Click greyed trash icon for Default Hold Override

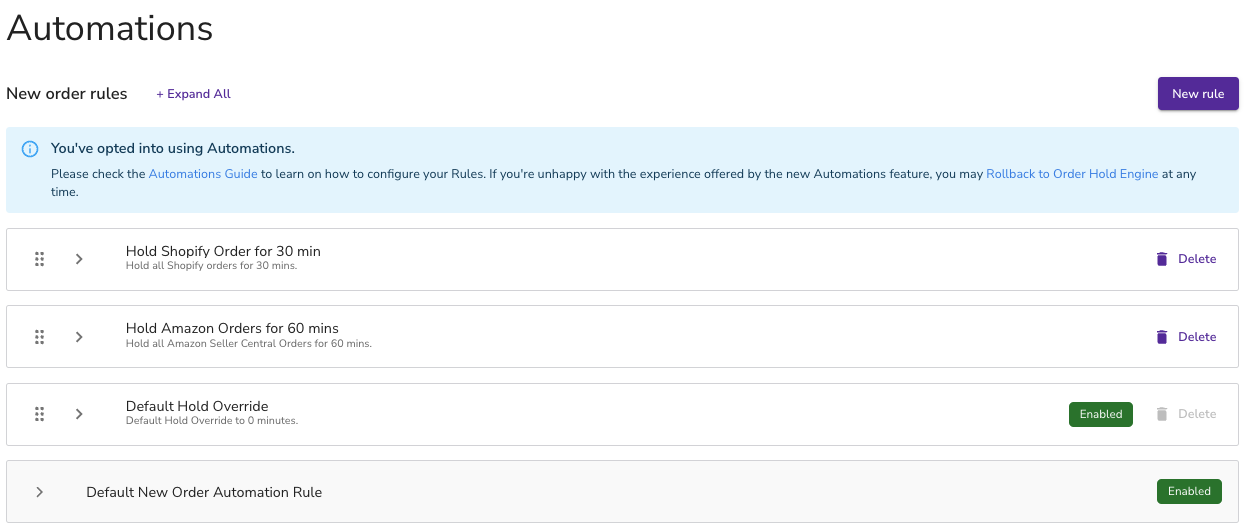[1161, 414]
